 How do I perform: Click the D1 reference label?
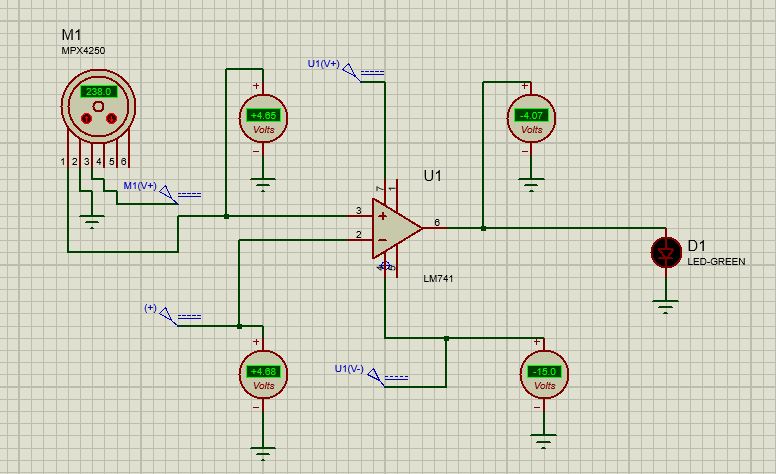tap(696, 245)
